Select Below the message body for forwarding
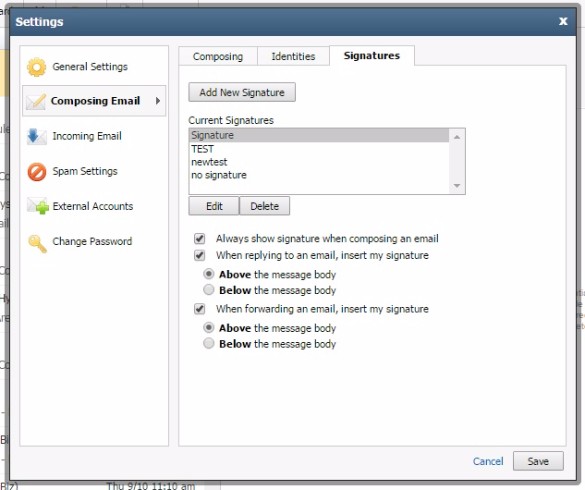This screenshot has height=490, width=585. (209, 343)
